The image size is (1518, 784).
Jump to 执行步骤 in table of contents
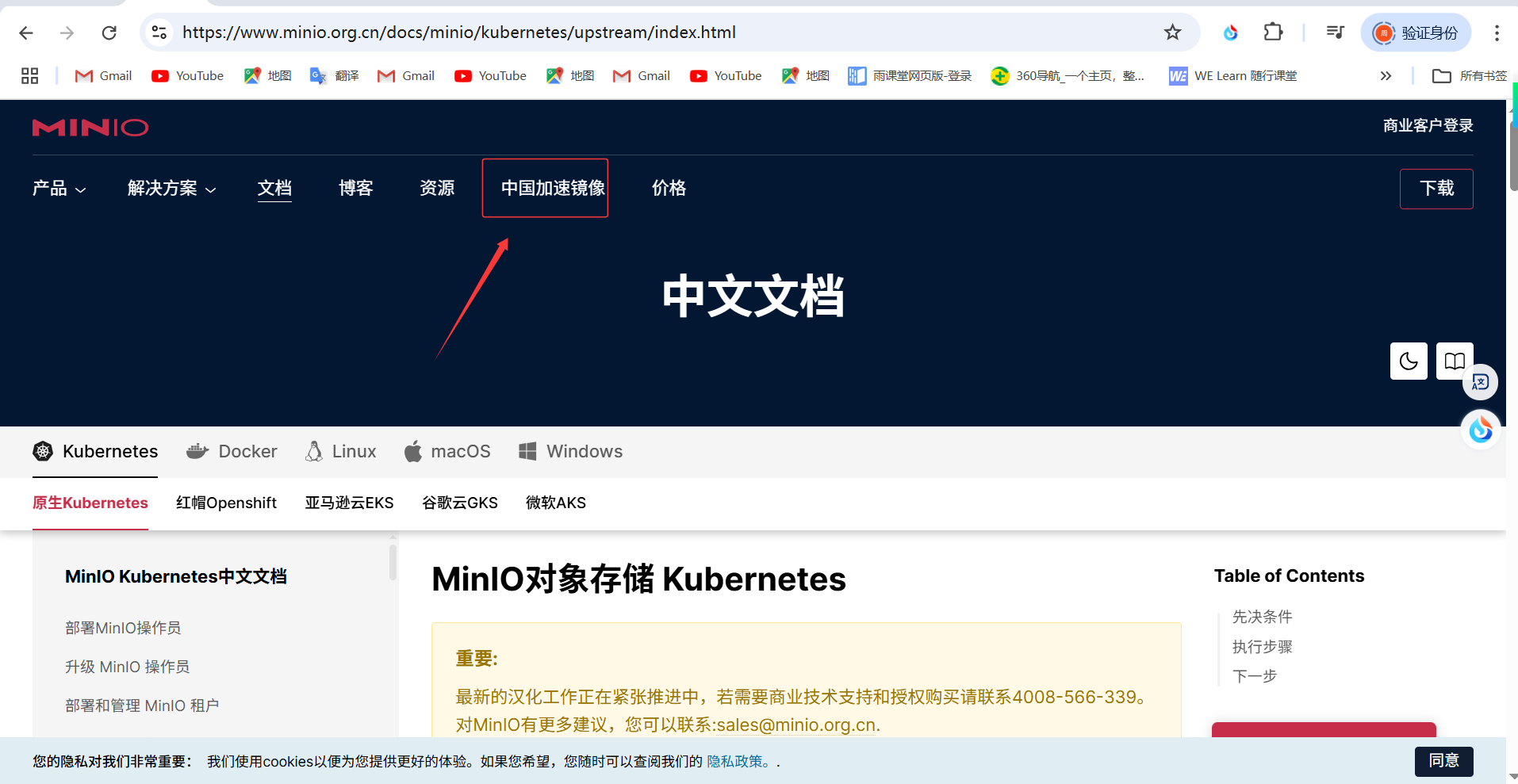[x=1262, y=647]
